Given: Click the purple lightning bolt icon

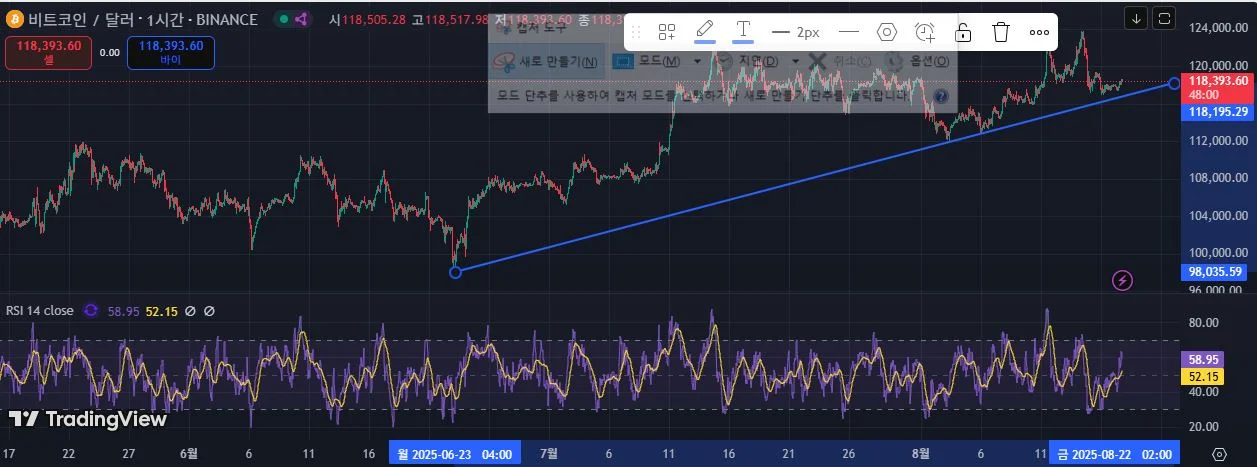Looking at the screenshot, I should [1122, 280].
